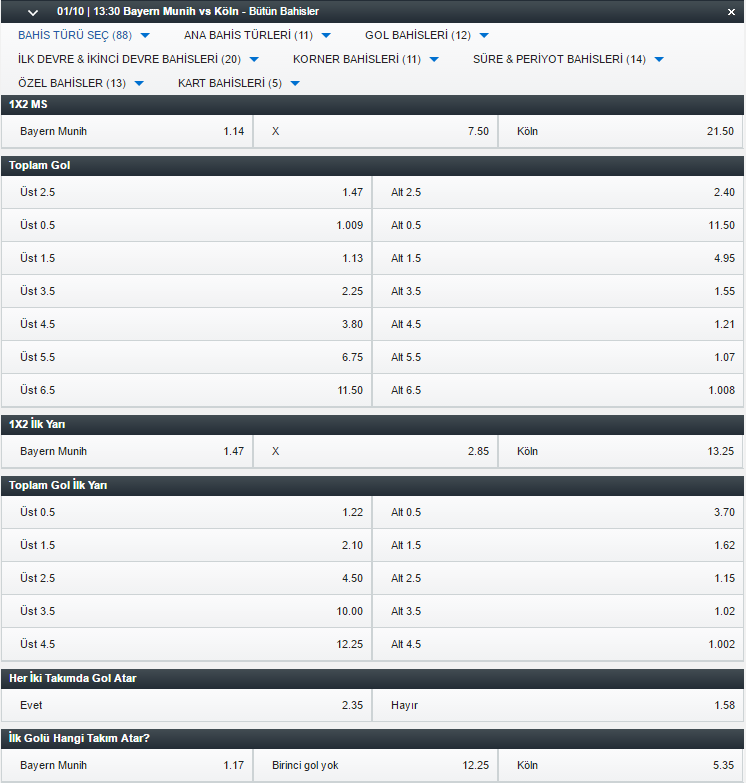Select Üst 6.5 at 11.50
Viewport: 746px width, 783px height.
coord(186,390)
